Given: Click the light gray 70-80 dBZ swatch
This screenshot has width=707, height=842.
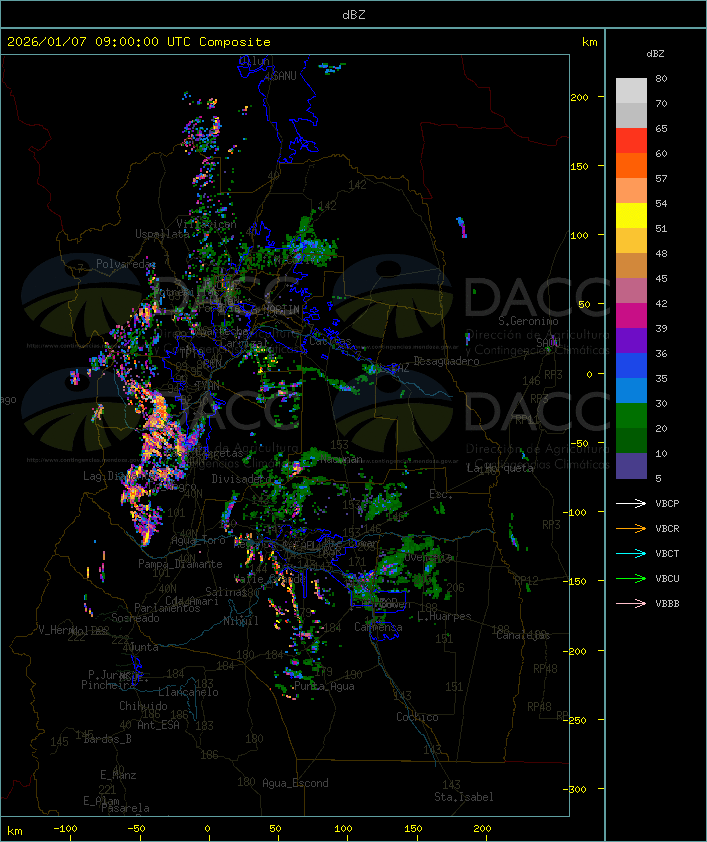Looking at the screenshot, I should [631, 91].
